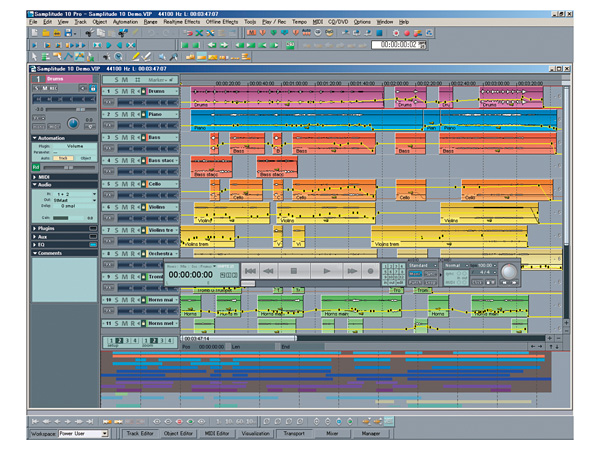Collapse the Automation section

(35, 138)
